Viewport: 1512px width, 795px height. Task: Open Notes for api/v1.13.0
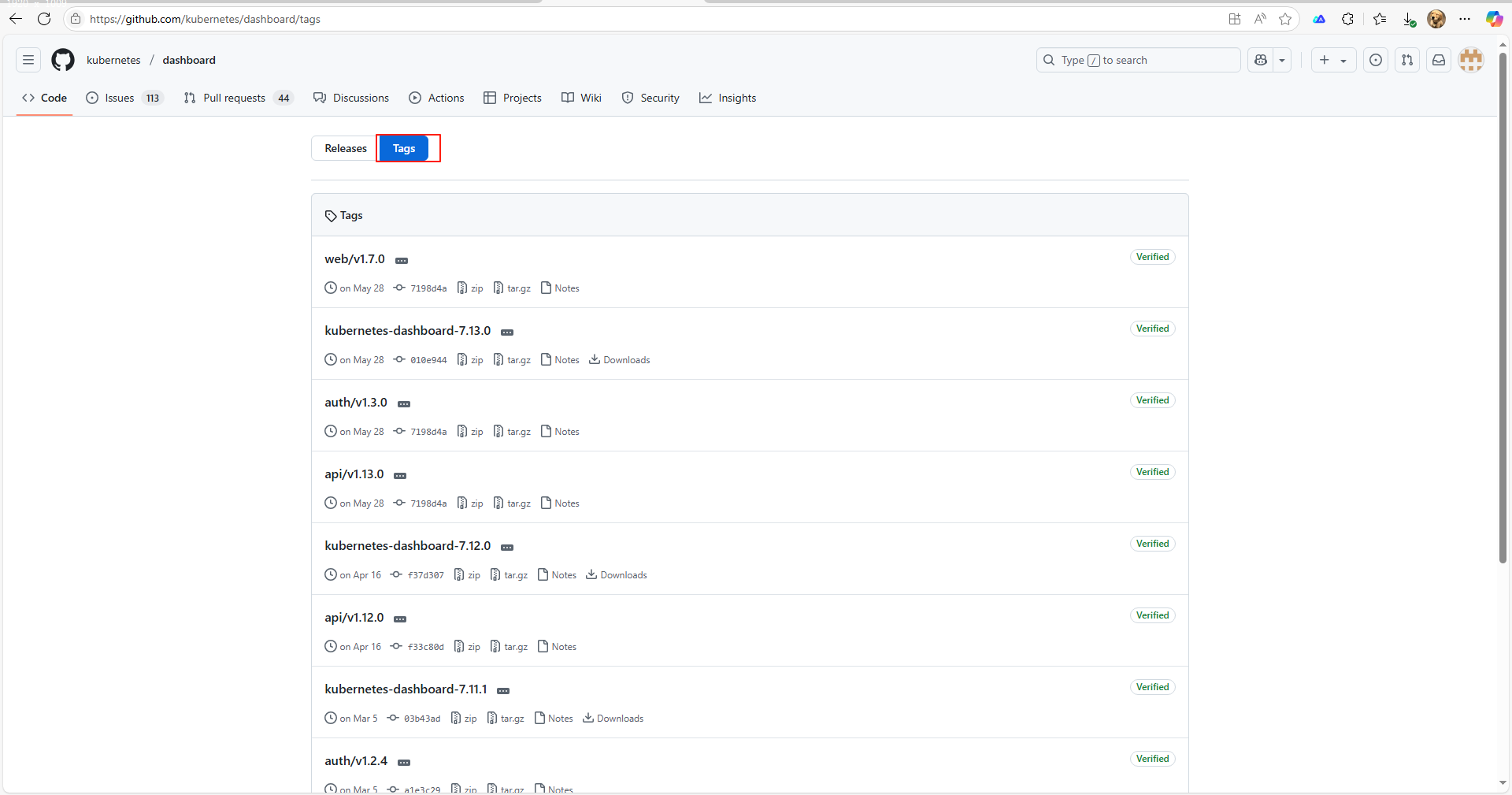(560, 503)
